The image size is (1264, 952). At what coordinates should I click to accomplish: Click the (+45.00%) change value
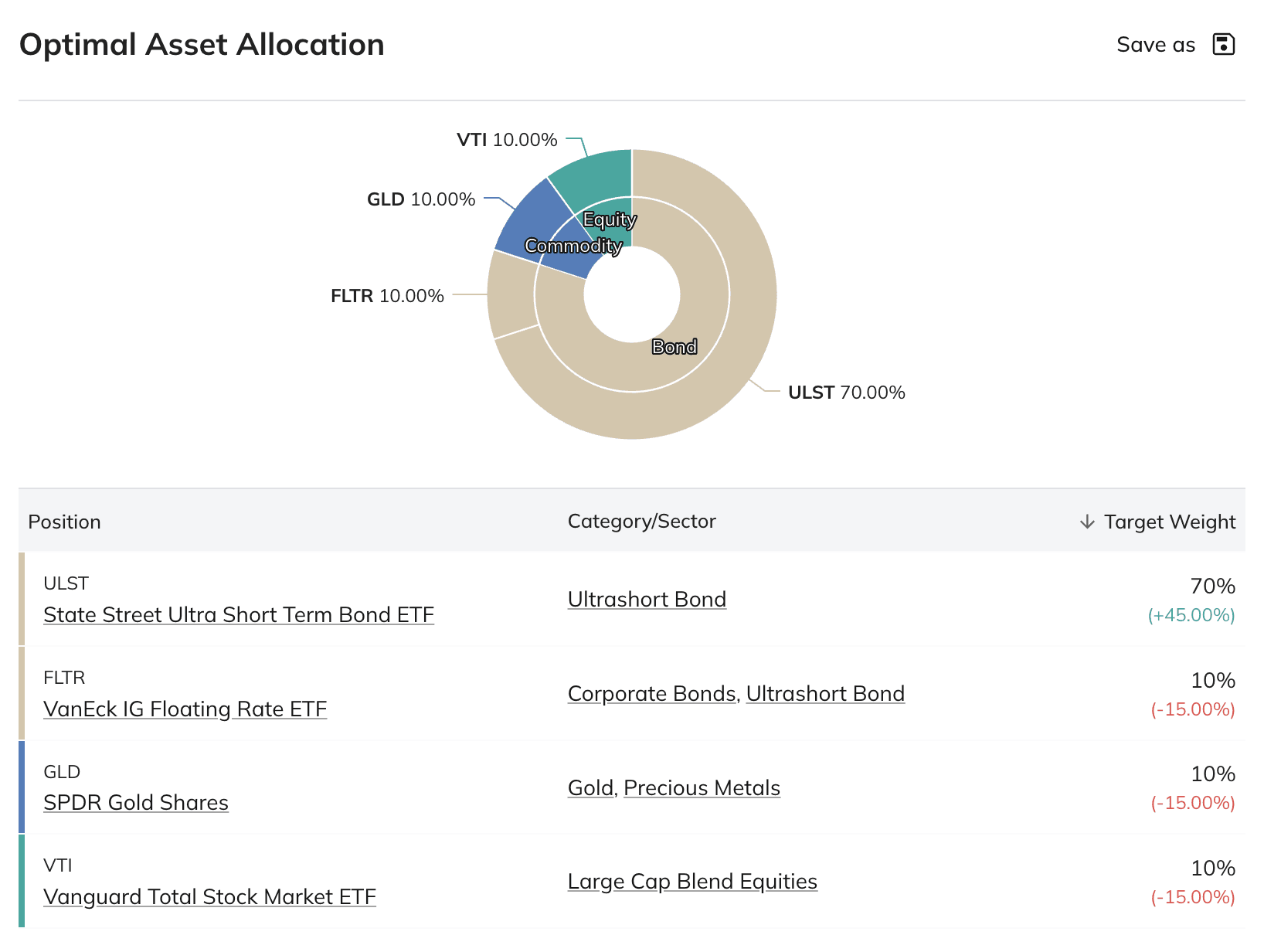pyautogui.click(x=1191, y=615)
